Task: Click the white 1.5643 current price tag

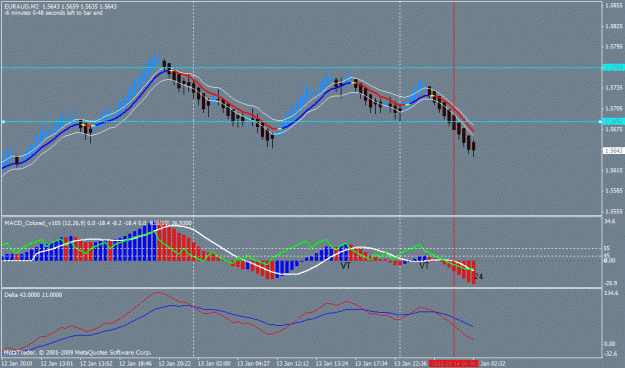Action: [x=614, y=151]
